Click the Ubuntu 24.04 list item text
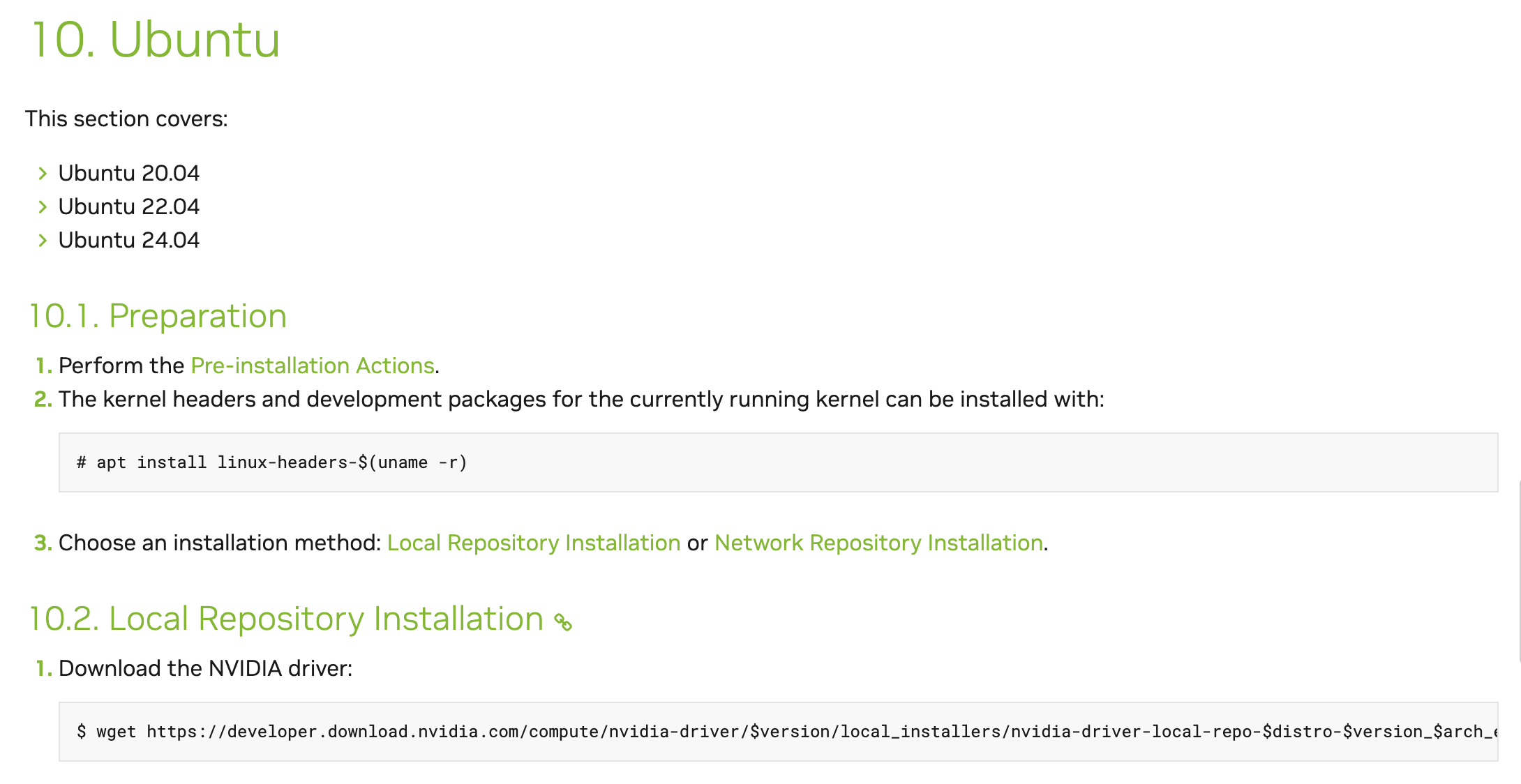This screenshot has width=1521, height=784. [129, 240]
